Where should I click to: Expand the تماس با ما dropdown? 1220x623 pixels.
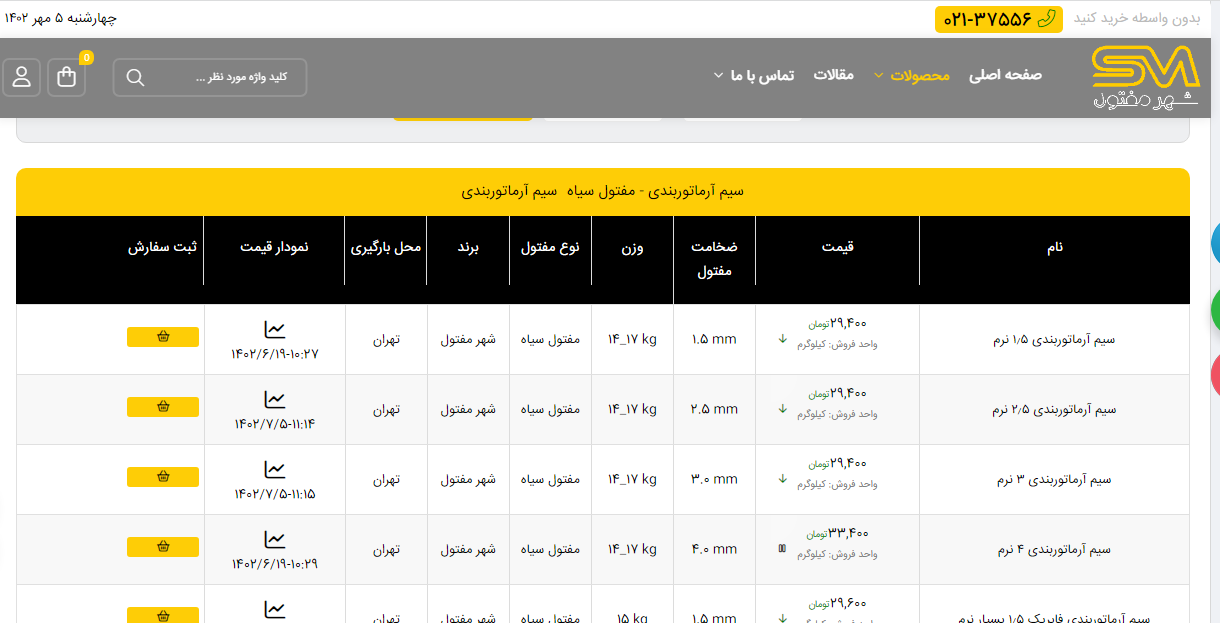[x=754, y=75]
